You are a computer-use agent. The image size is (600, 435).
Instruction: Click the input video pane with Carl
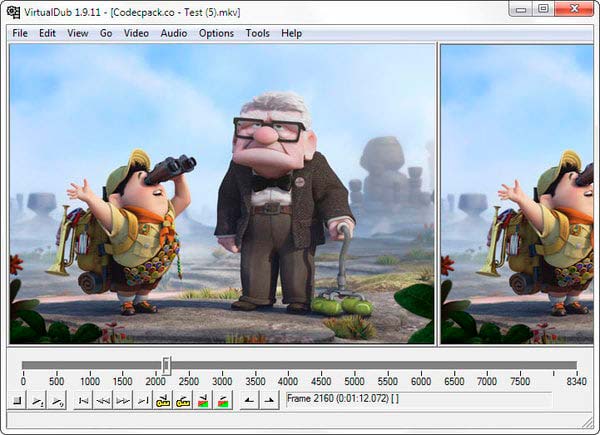point(222,194)
